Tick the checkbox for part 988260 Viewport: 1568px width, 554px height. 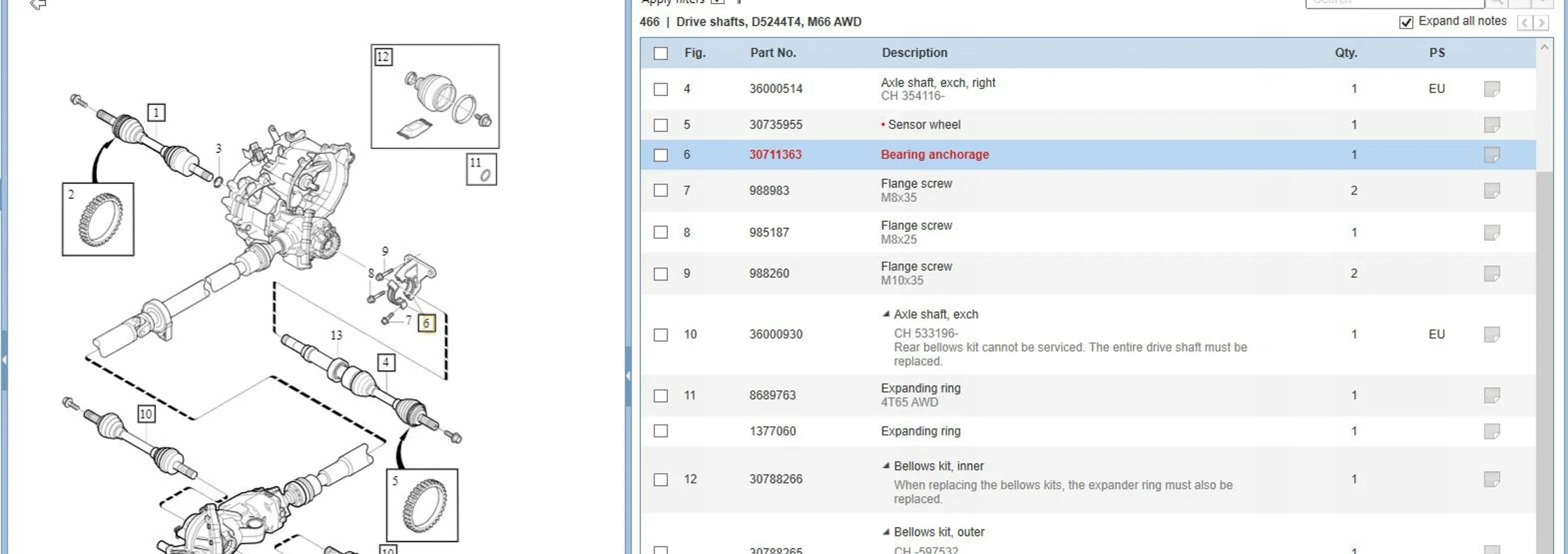tap(660, 274)
